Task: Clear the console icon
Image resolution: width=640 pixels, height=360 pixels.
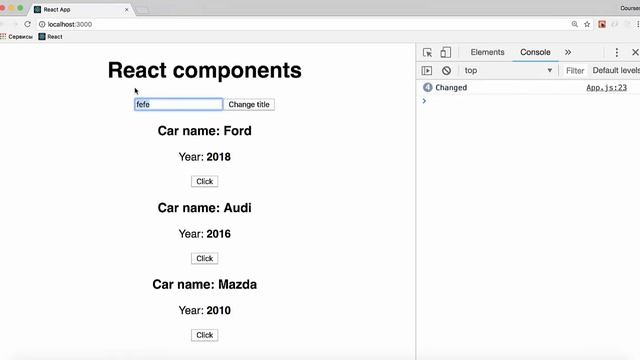Action: point(446,71)
